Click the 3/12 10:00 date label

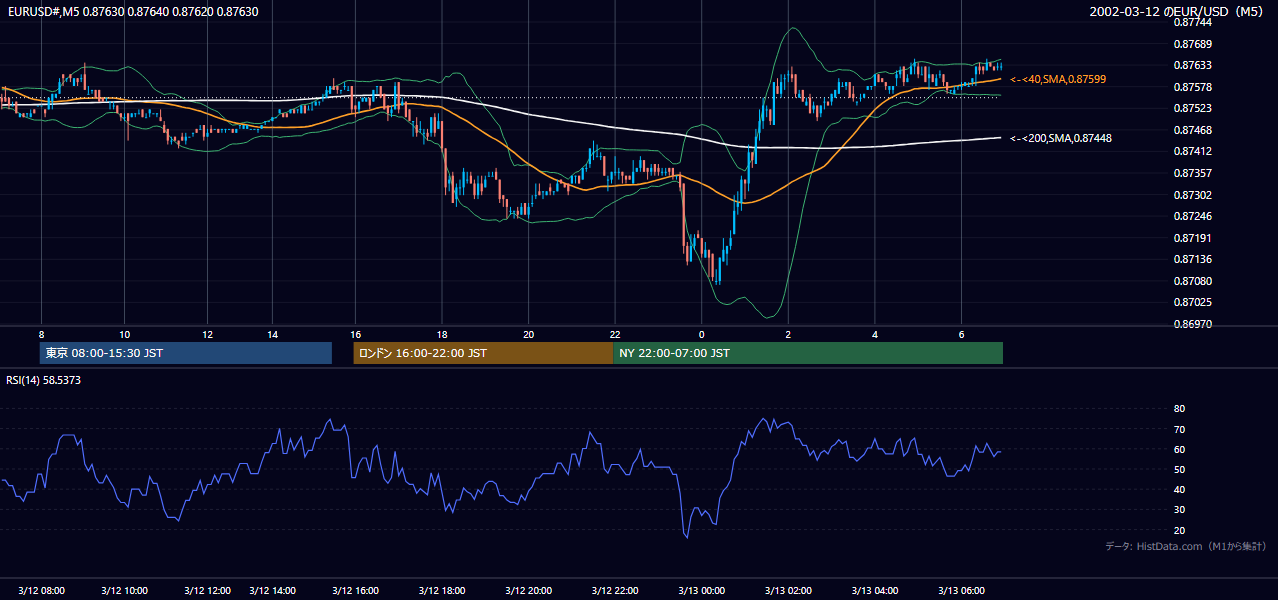(x=125, y=590)
